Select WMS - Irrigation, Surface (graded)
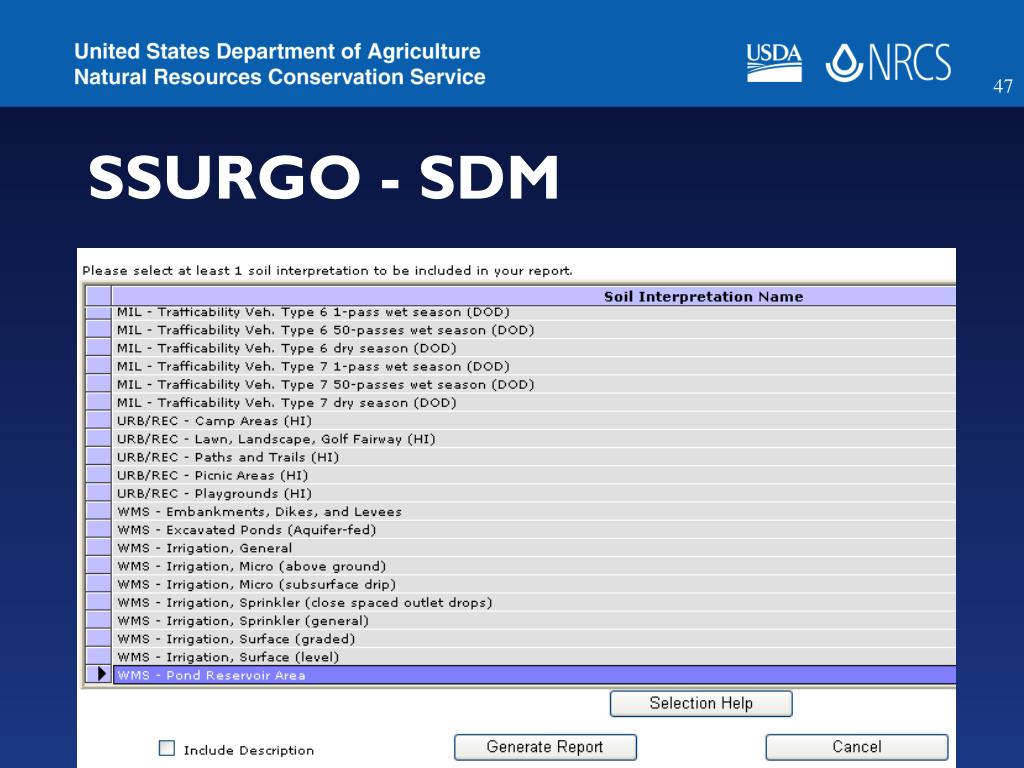1024x768 pixels. pos(534,639)
